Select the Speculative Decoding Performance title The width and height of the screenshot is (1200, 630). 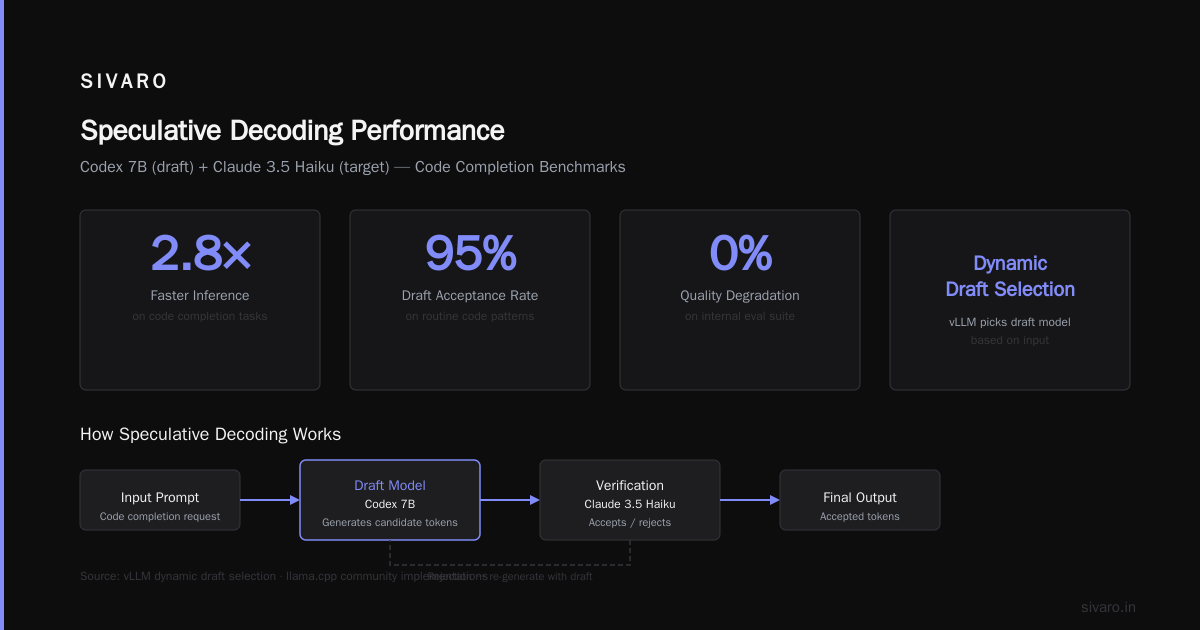coord(292,131)
